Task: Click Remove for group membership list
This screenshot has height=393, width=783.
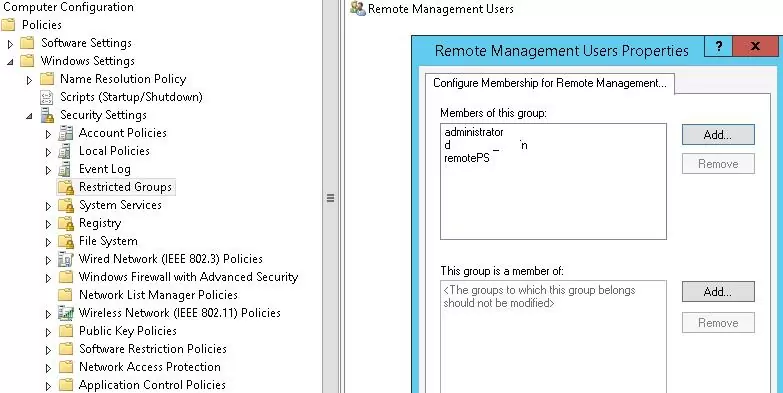Action: pos(718,323)
